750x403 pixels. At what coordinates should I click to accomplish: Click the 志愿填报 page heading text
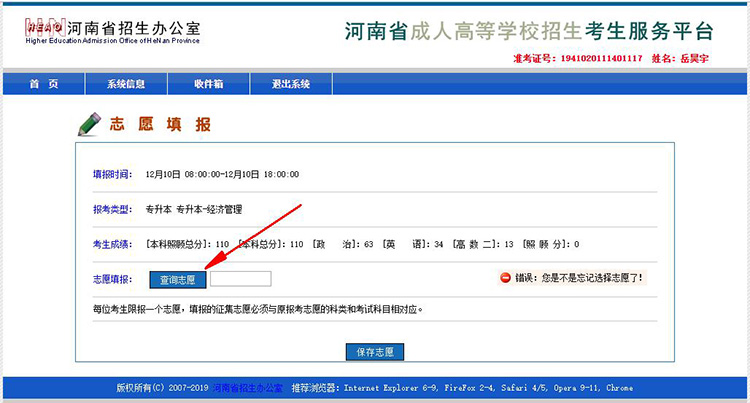coord(160,125)
